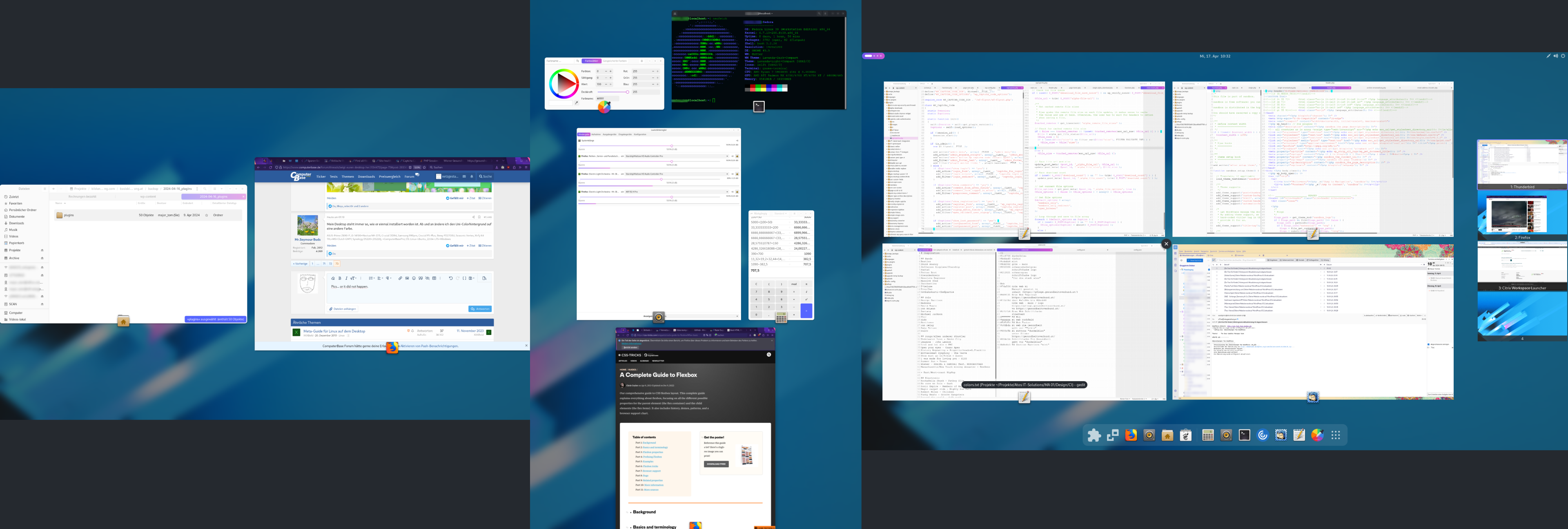
Task: Eject the Projekte drive in sidebar
Action: click(x=42, y=250)
